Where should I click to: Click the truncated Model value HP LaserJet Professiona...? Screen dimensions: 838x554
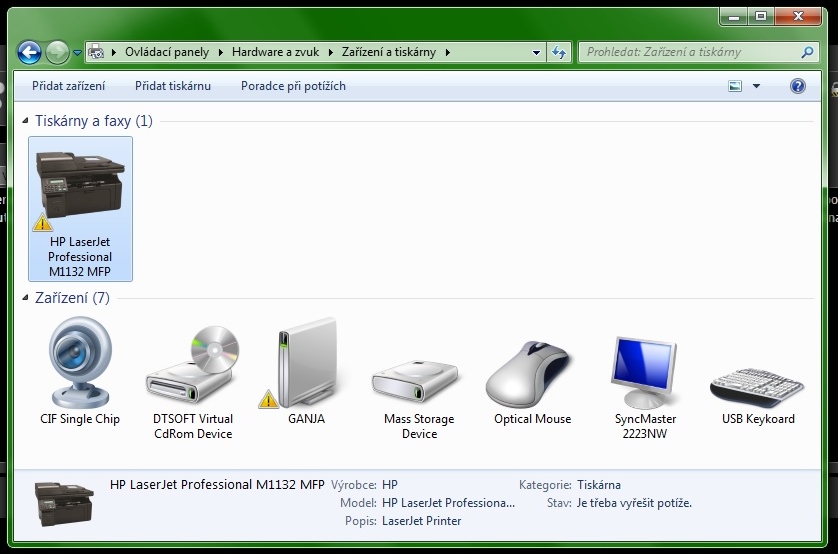(448, 503)
